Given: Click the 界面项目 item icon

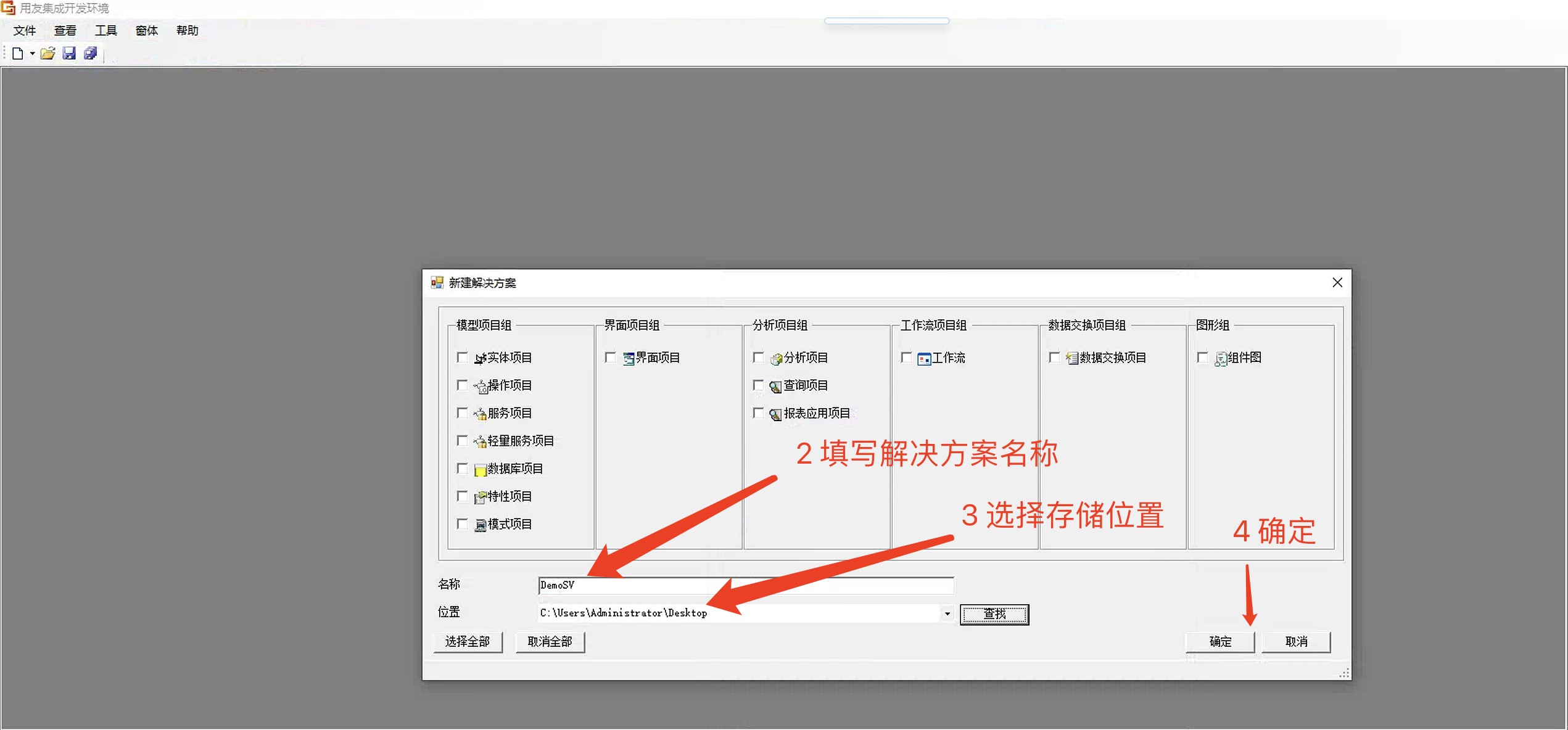Looking at the screenshot, I should (629, 359).
